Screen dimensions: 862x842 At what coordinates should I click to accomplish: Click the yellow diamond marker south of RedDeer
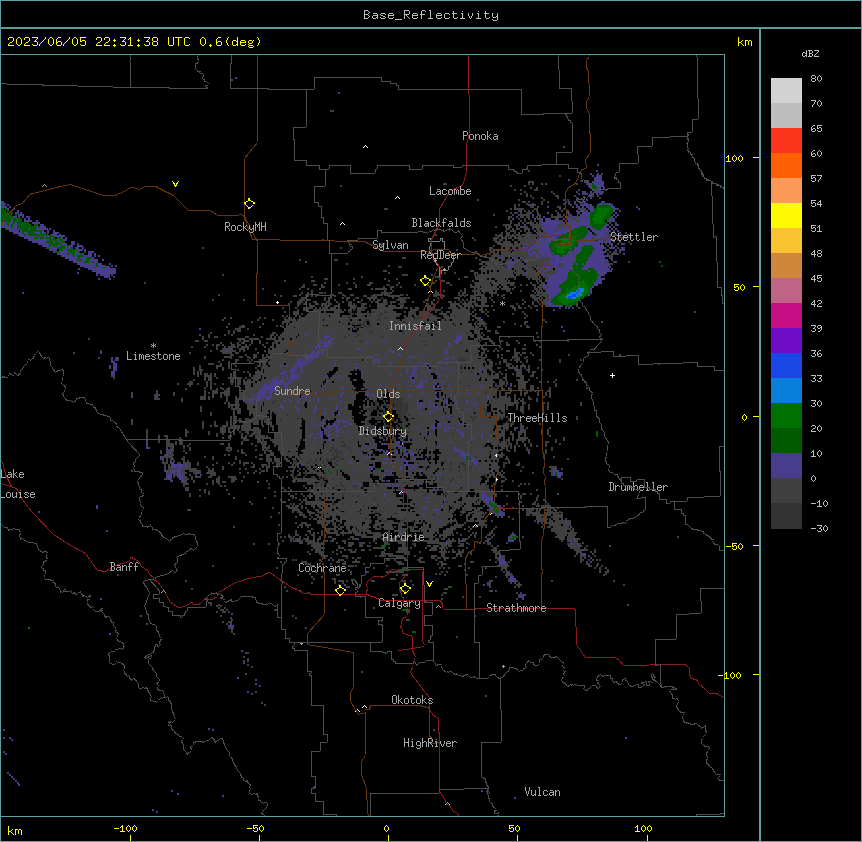click(x=425, y=281)
